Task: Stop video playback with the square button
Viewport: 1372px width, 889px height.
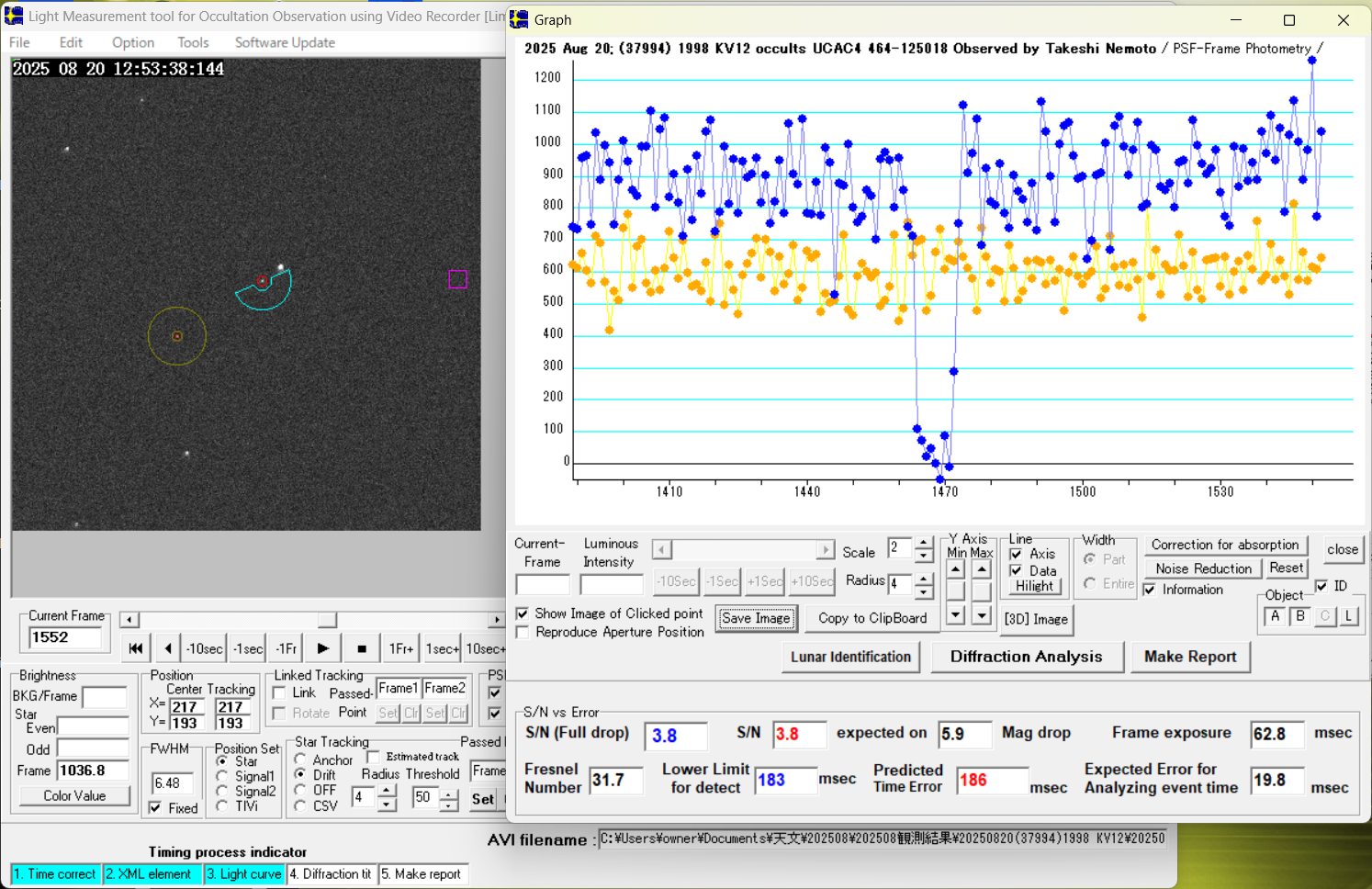Action: (x=362, y=648)
